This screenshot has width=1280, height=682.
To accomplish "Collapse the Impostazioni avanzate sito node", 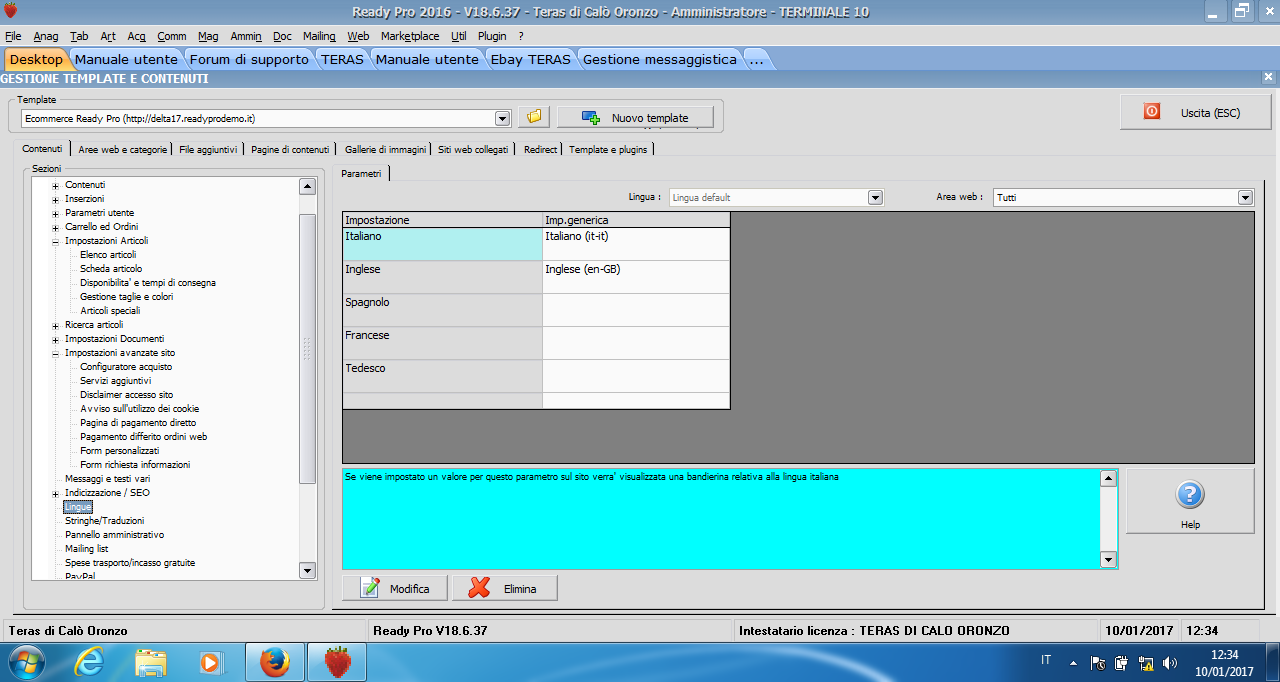I will click(x=56, y=353).
